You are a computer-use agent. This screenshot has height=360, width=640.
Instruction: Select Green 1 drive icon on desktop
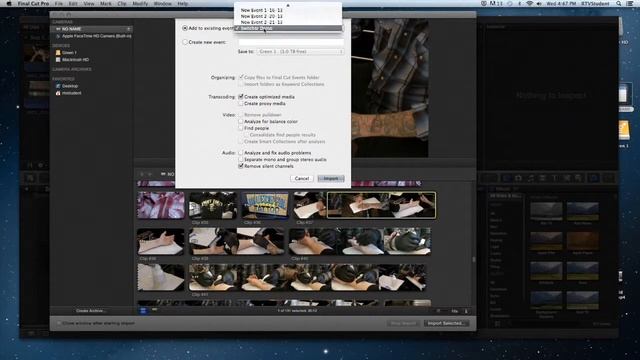pos(624,131)
